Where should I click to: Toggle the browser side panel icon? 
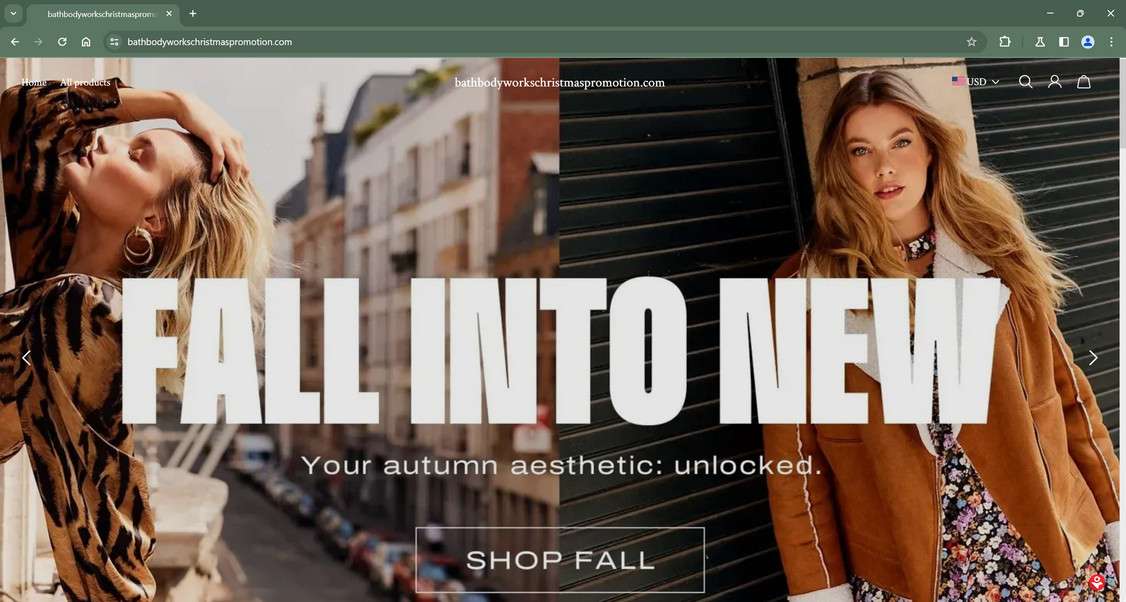pos(1064,42)
